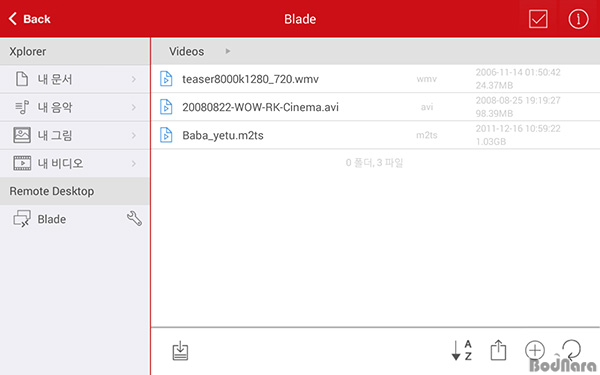Viewport: 600px width, 375px height.
Task: Click the 1.03GB size value
Action: [x=491, y=142]
